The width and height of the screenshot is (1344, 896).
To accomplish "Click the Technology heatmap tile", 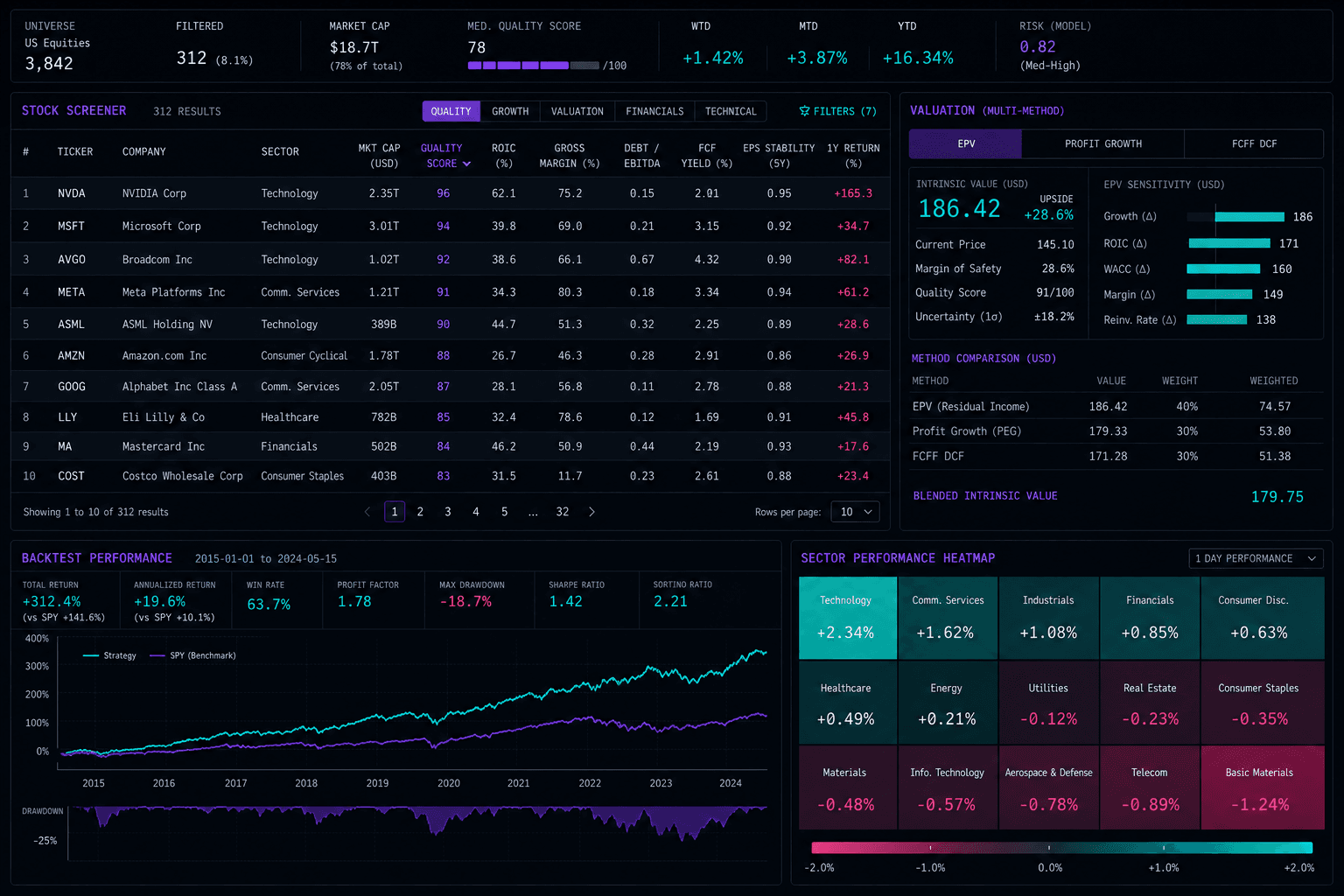I will click(x=847, y=618).
